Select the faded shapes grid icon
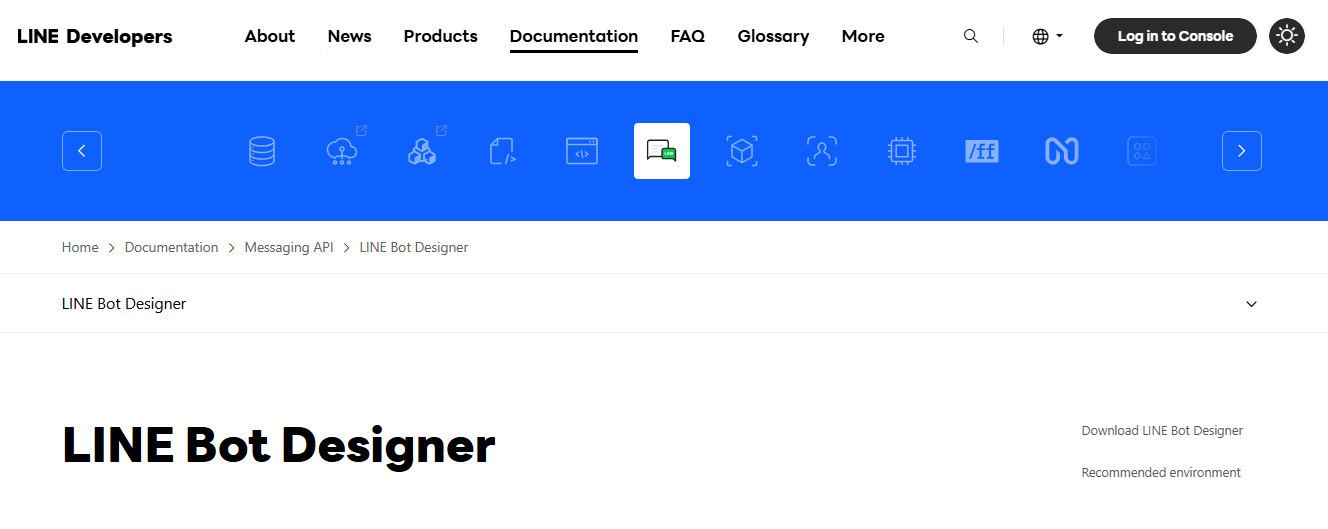This screenshot has height=529, width=1328. pos(1142,151)
